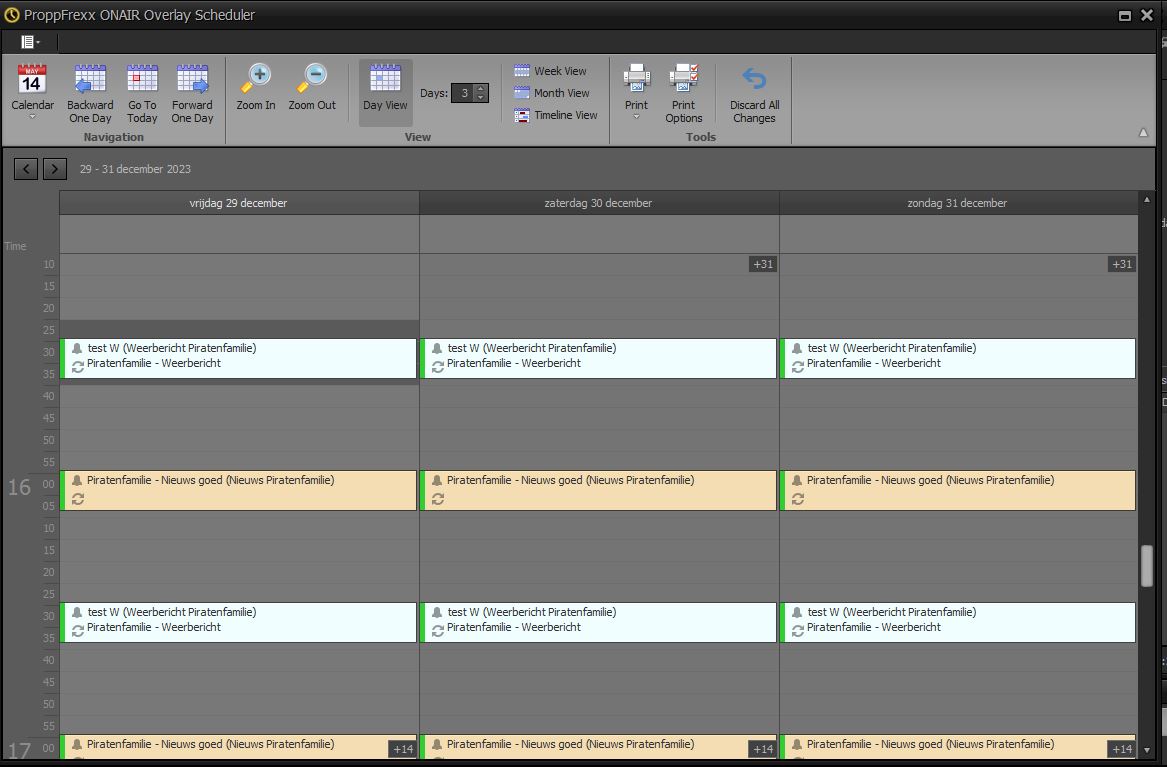Viewport: 1167px width, 767px height.
Task: Toggle Day View mode
Action: (385, 88)
